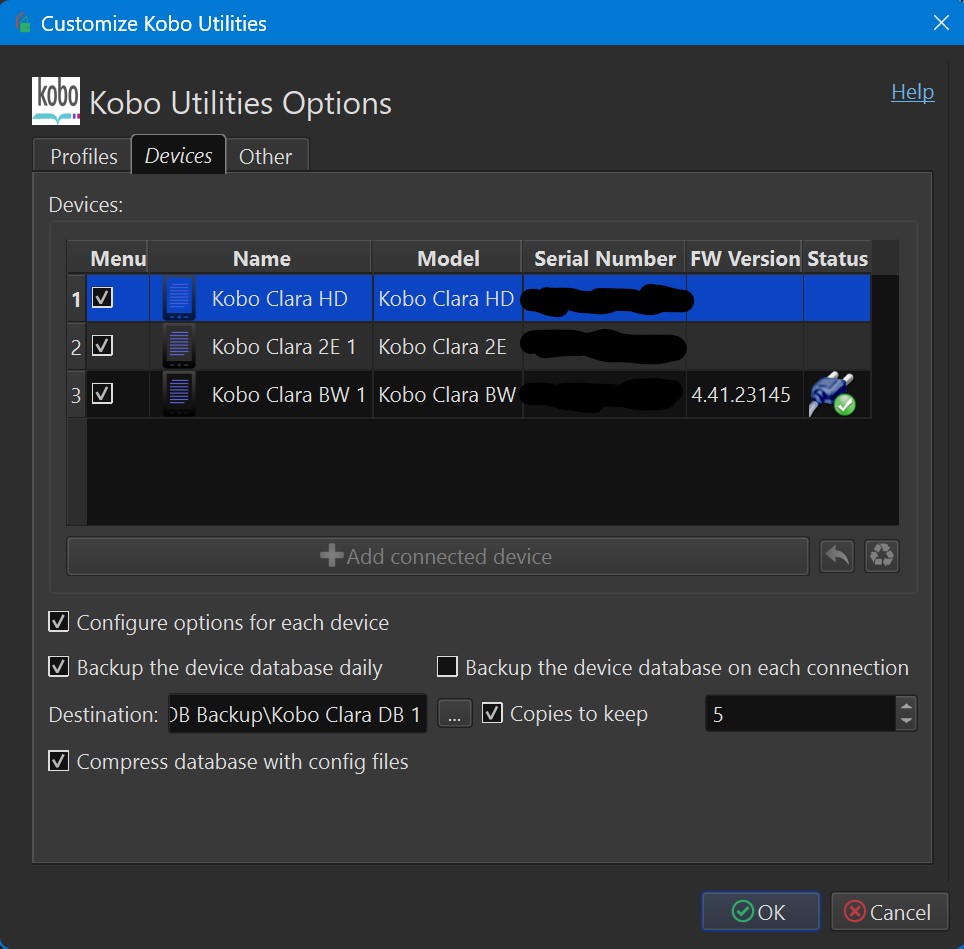Select row header number 2
Screen dimensions: 964x949
76,347
